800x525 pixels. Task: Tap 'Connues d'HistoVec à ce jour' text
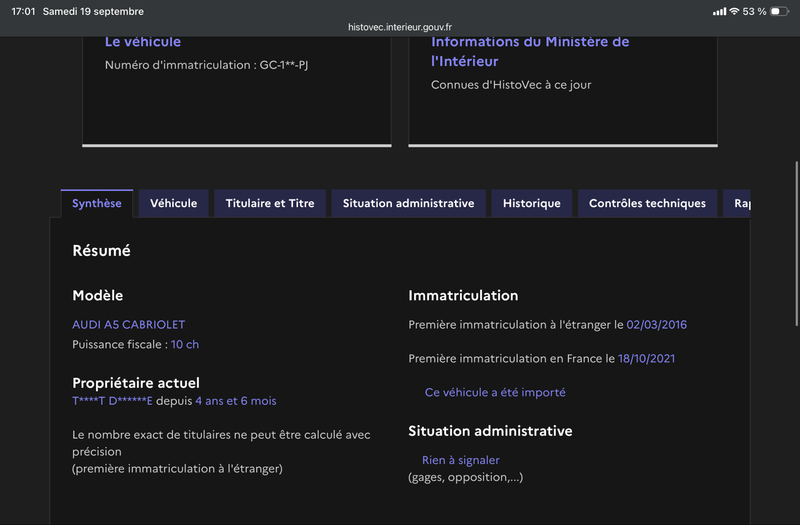tap(511, 85)
